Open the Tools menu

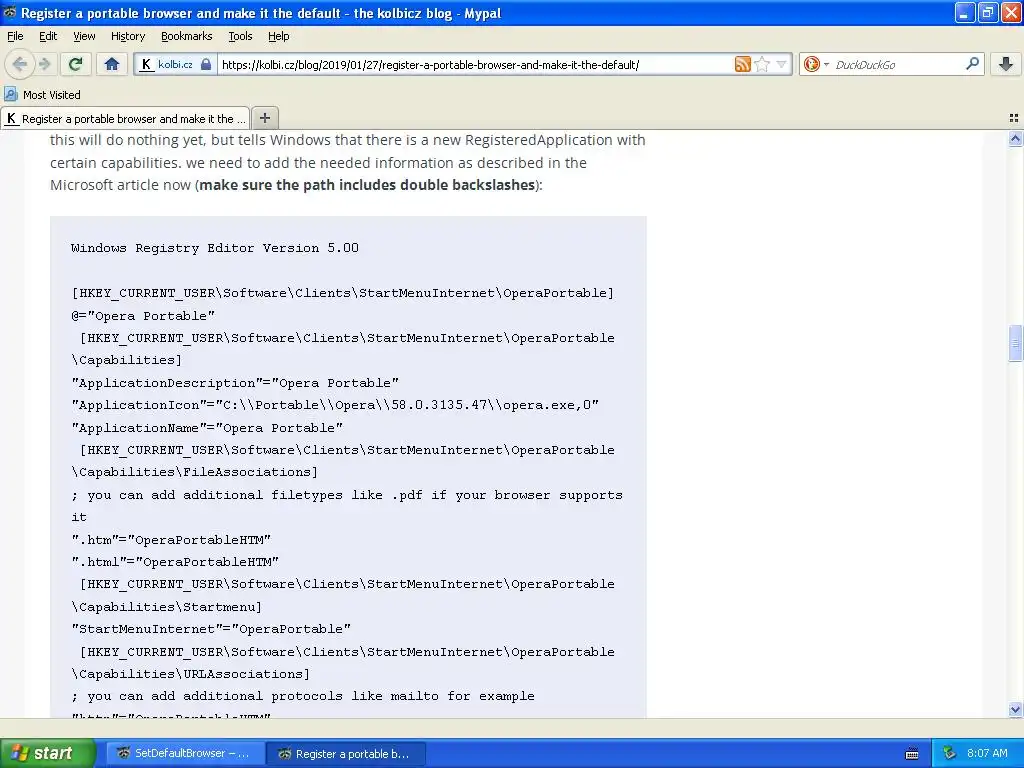[240, 36]
